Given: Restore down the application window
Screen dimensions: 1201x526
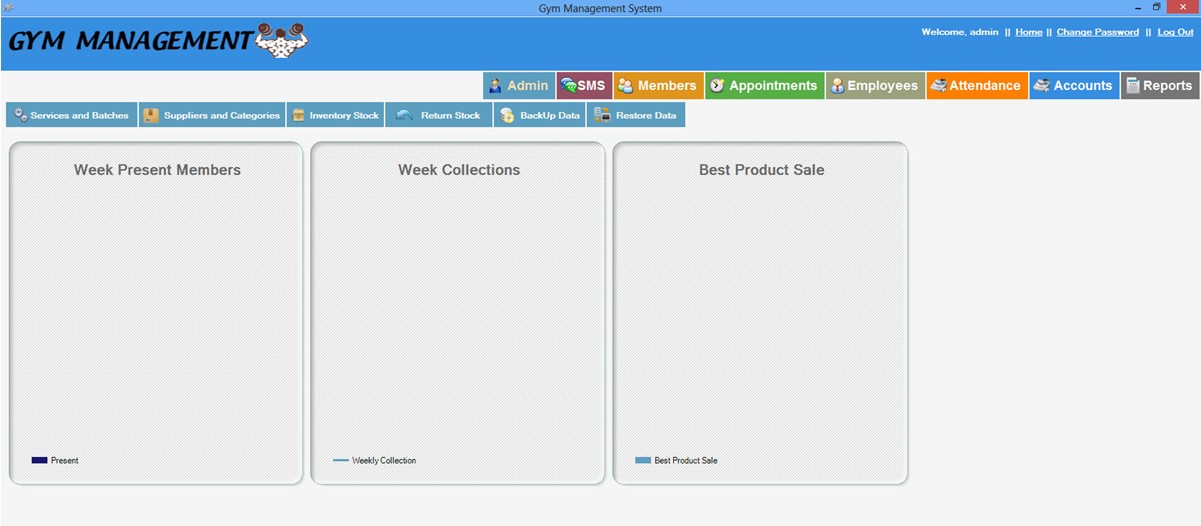Looking at the screenshot, I should (x=1157, y=7).
